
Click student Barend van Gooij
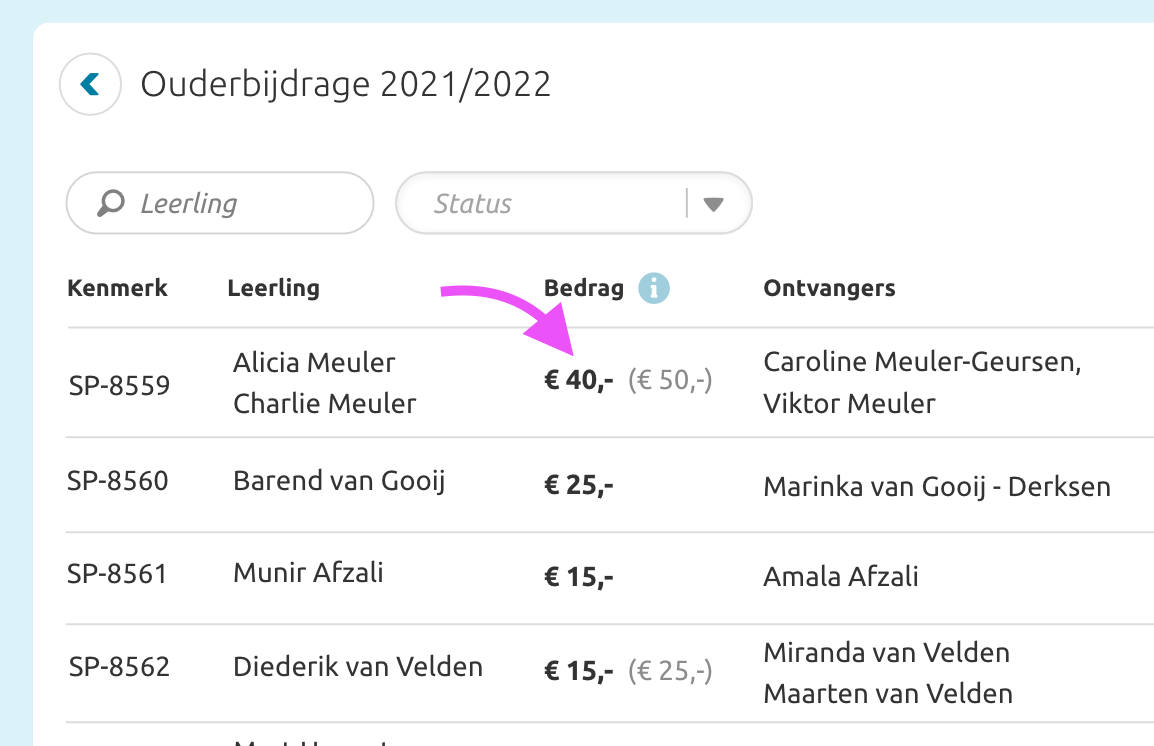(x=339, y=481)
